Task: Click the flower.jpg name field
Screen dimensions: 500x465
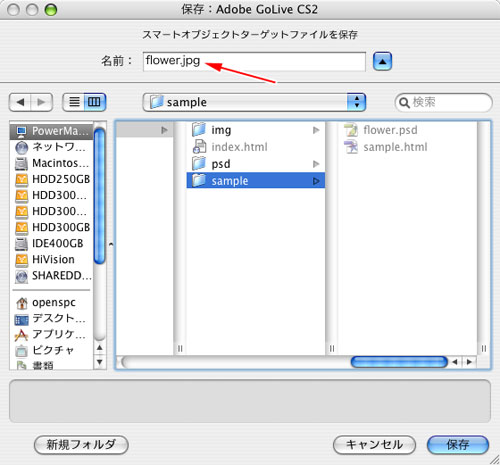Action: 254,61
